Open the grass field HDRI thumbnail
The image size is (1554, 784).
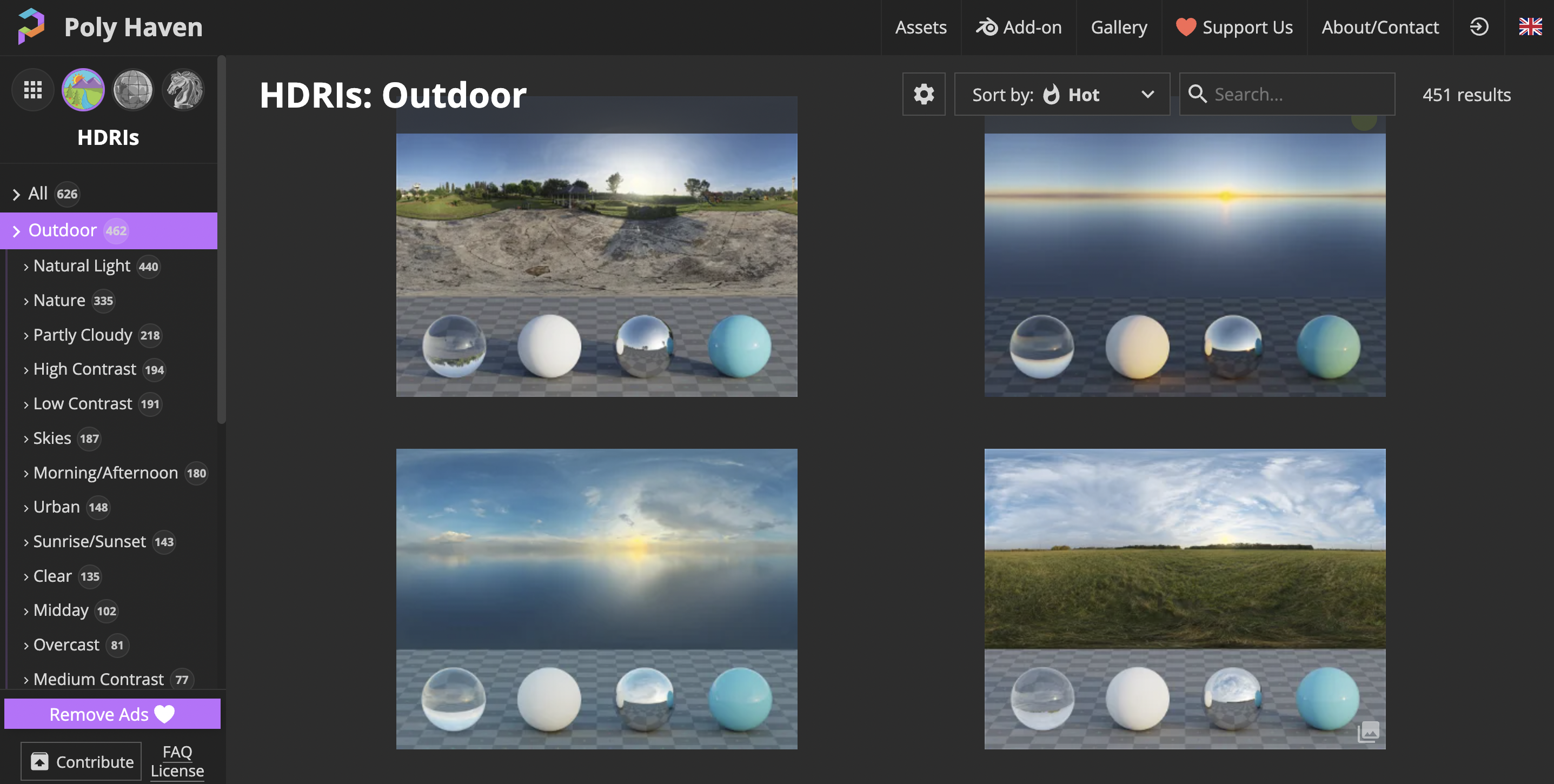pos(1185,599)
